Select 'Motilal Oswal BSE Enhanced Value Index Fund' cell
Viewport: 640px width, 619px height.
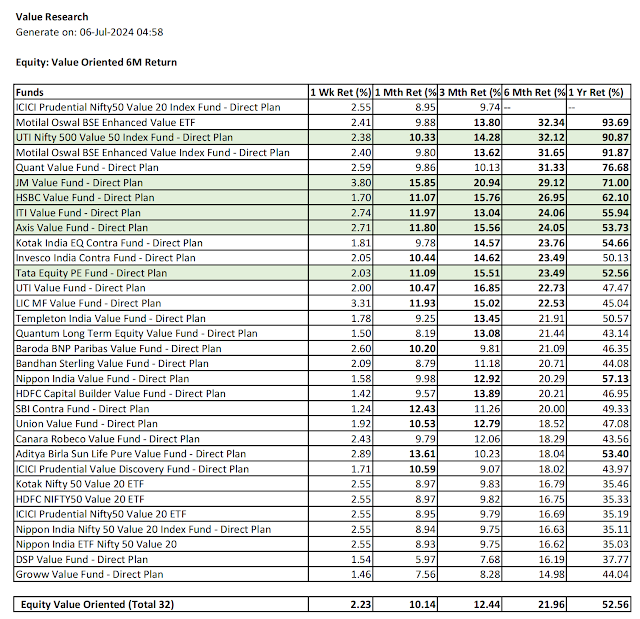(161, 153)
